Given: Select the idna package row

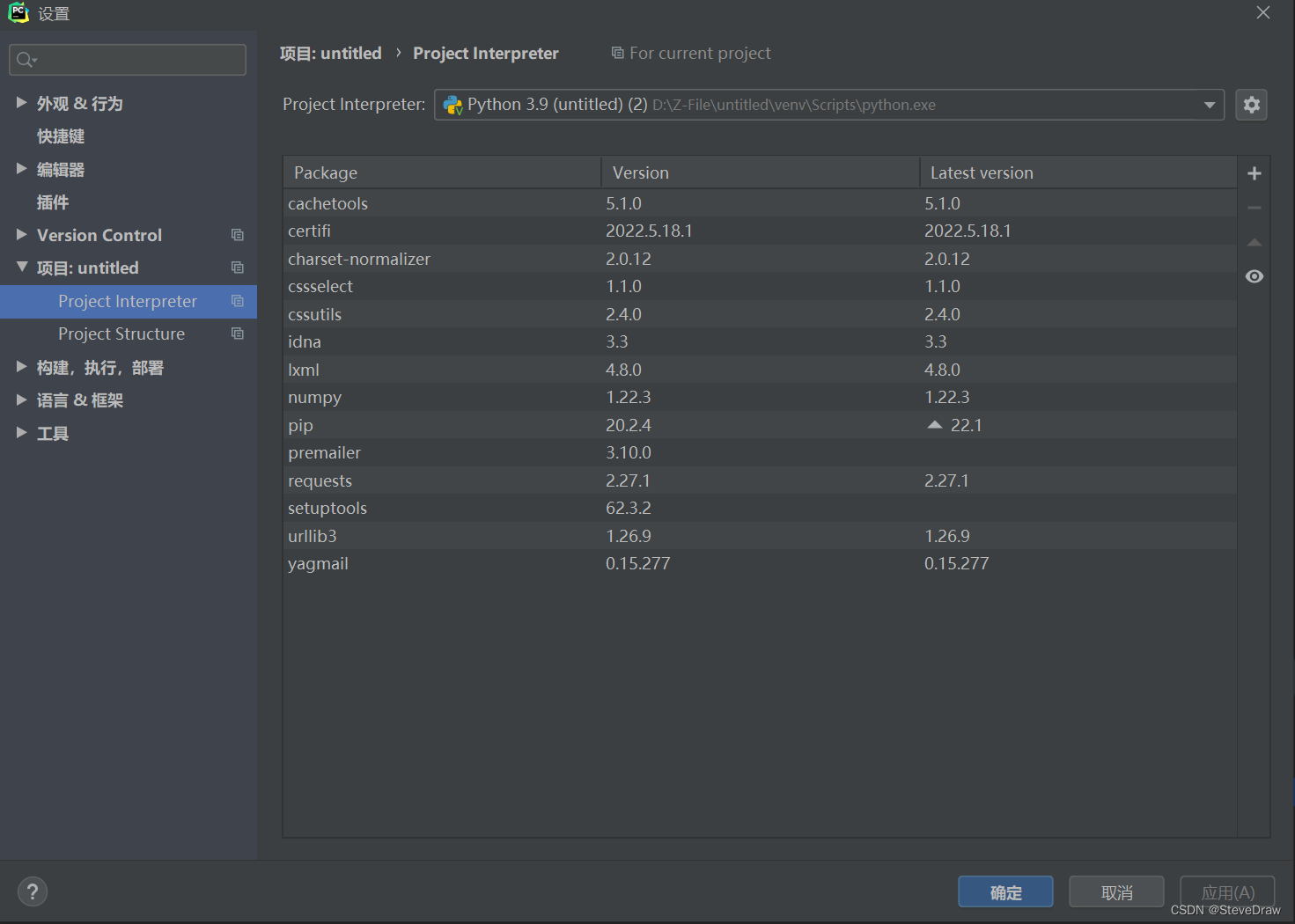Looking at the screenshot, I should click(760, 341).
